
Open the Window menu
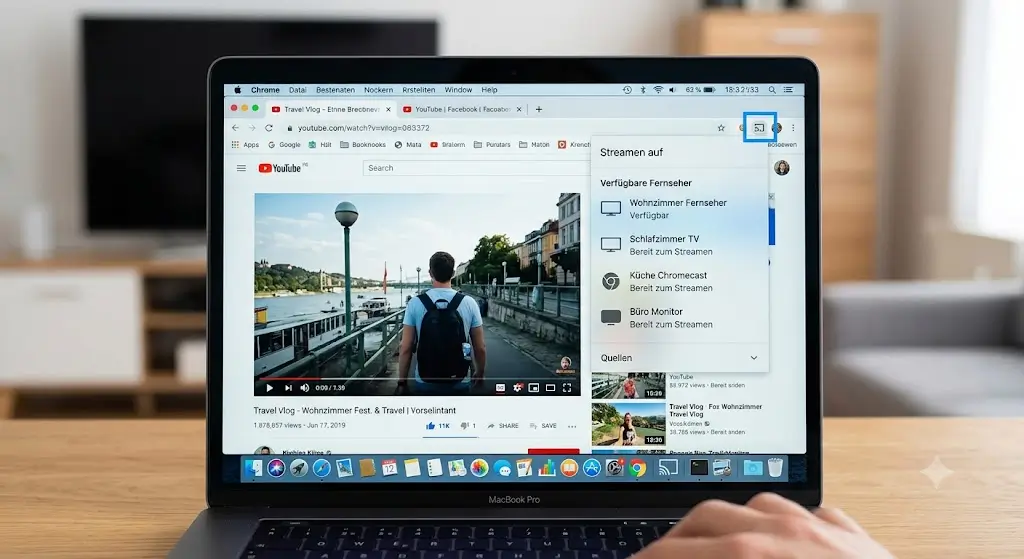[x=458, y=90]
